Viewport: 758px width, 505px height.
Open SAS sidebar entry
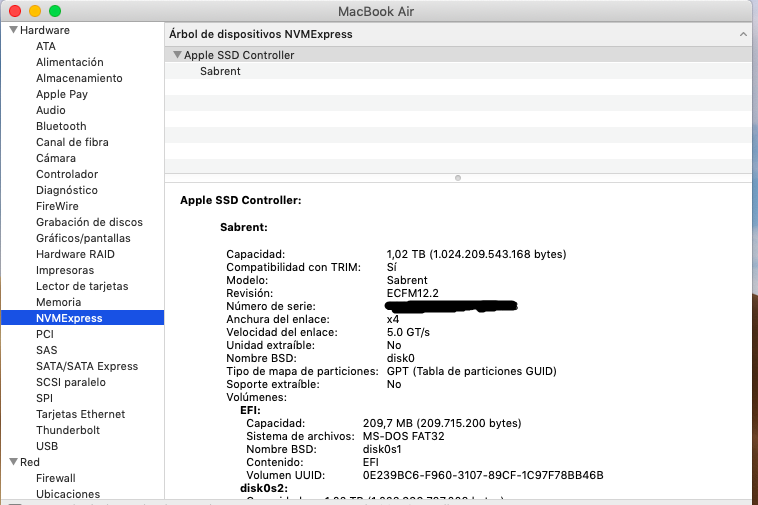click(46, 350)
